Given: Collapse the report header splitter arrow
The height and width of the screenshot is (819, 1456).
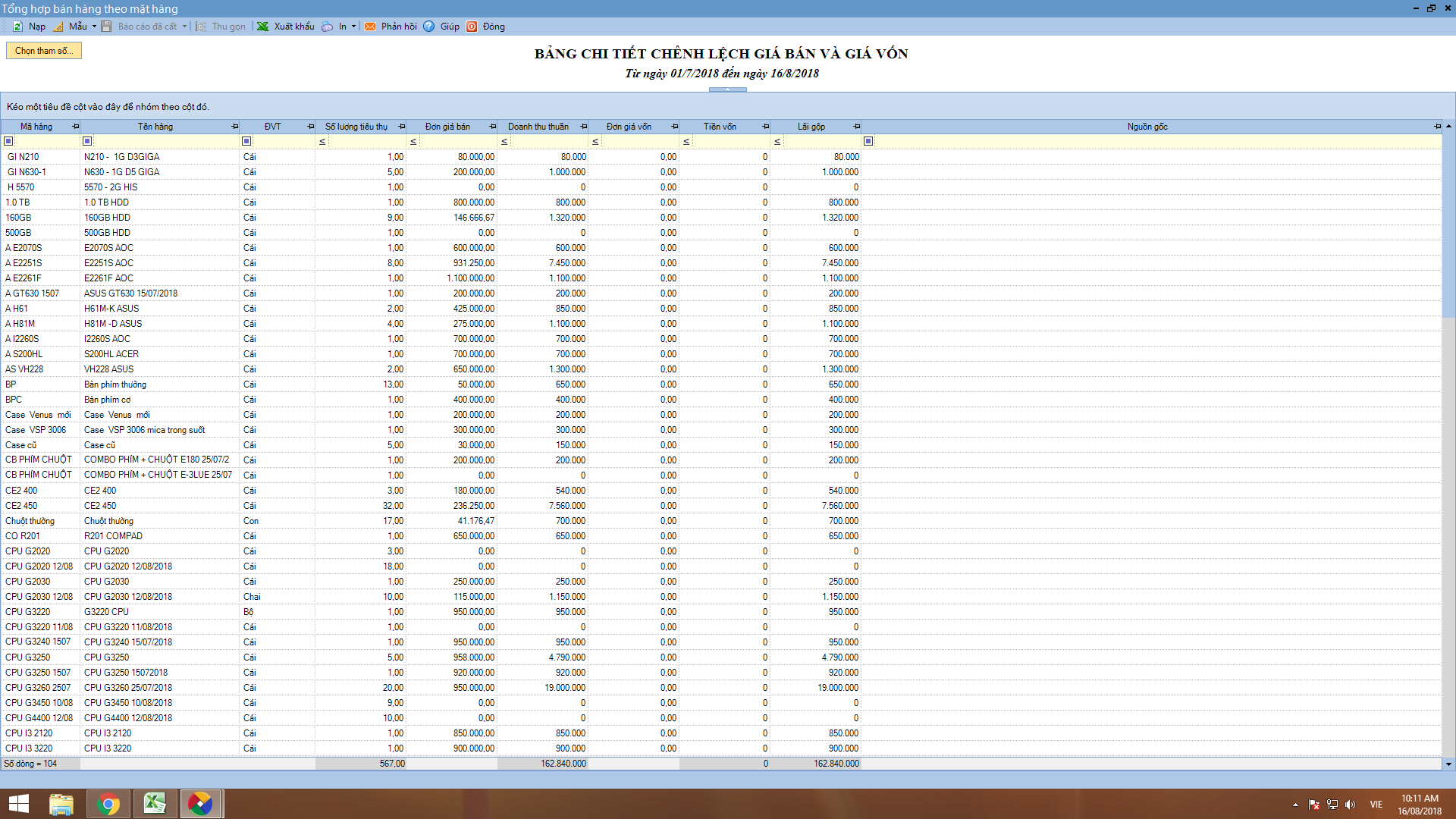Looking at the screenshot, I should [x=728, y=89].
